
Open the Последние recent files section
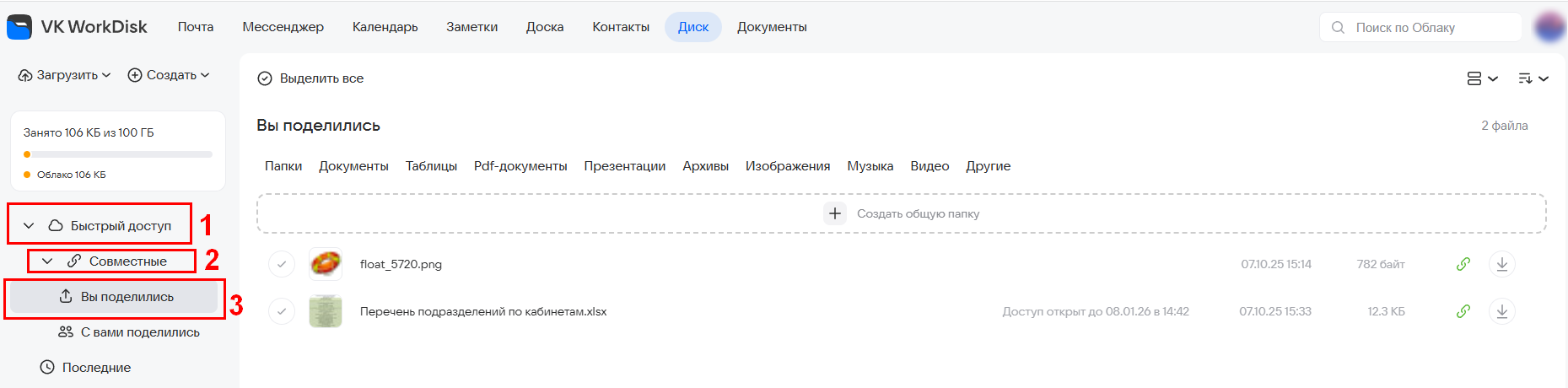click(96, 368)
